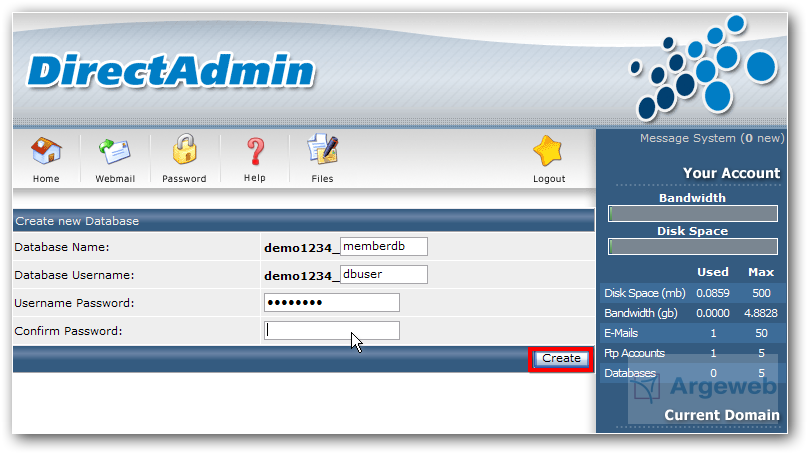808x454 pixels.
Task: Click the Home label
Action: (x=46, y=179)
